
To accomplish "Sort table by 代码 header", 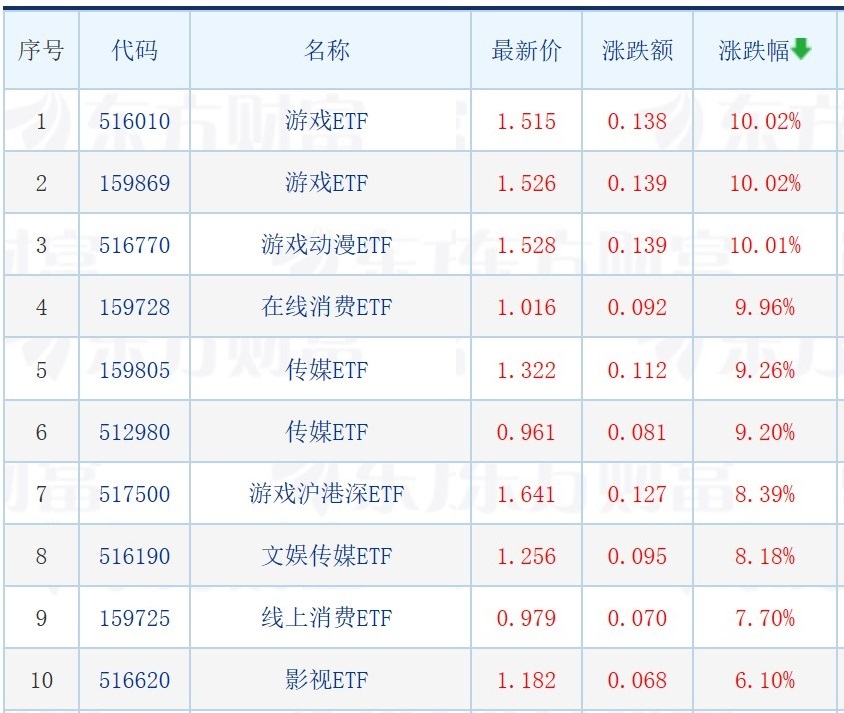I will tap(135, 51).
